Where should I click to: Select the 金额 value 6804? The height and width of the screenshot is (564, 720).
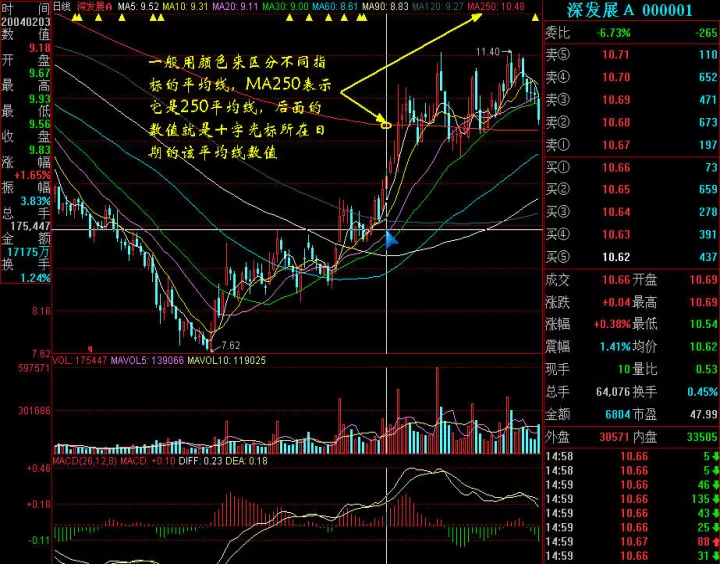[x=618, y=415]
